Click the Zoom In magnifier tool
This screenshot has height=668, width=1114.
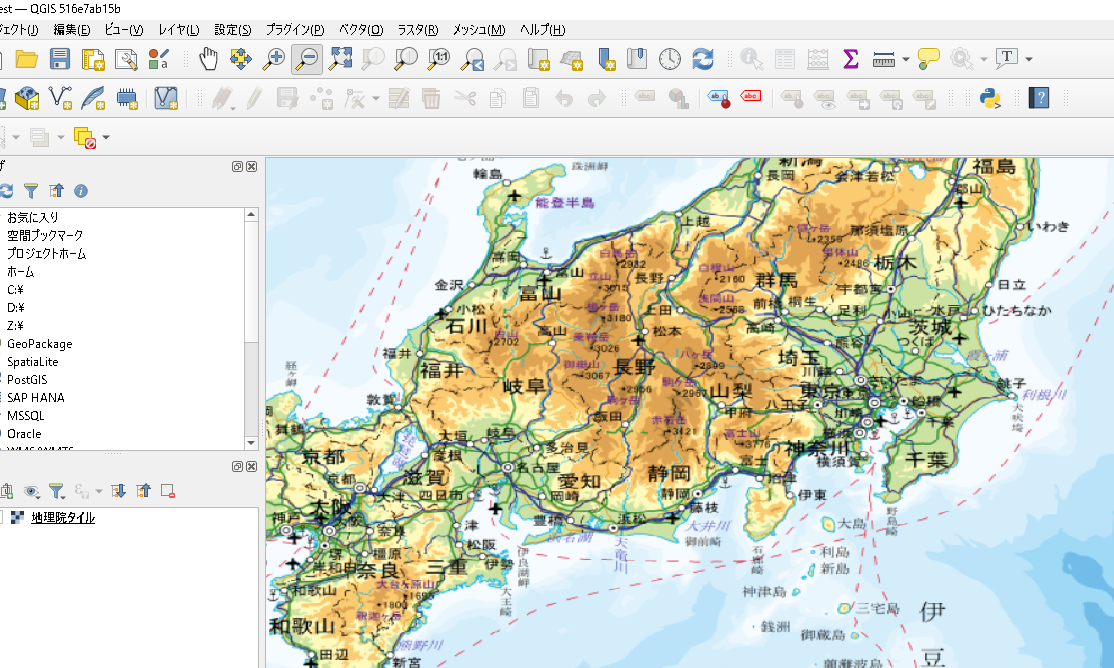point(273,59)
